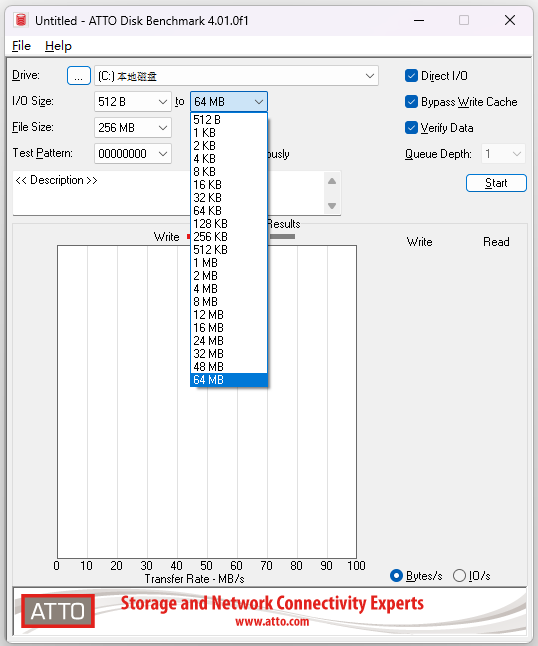Open the I/O Size start 512 B dropdown
Image resolution: width=538 pixels, height=646 pixels.
(133, 102)
